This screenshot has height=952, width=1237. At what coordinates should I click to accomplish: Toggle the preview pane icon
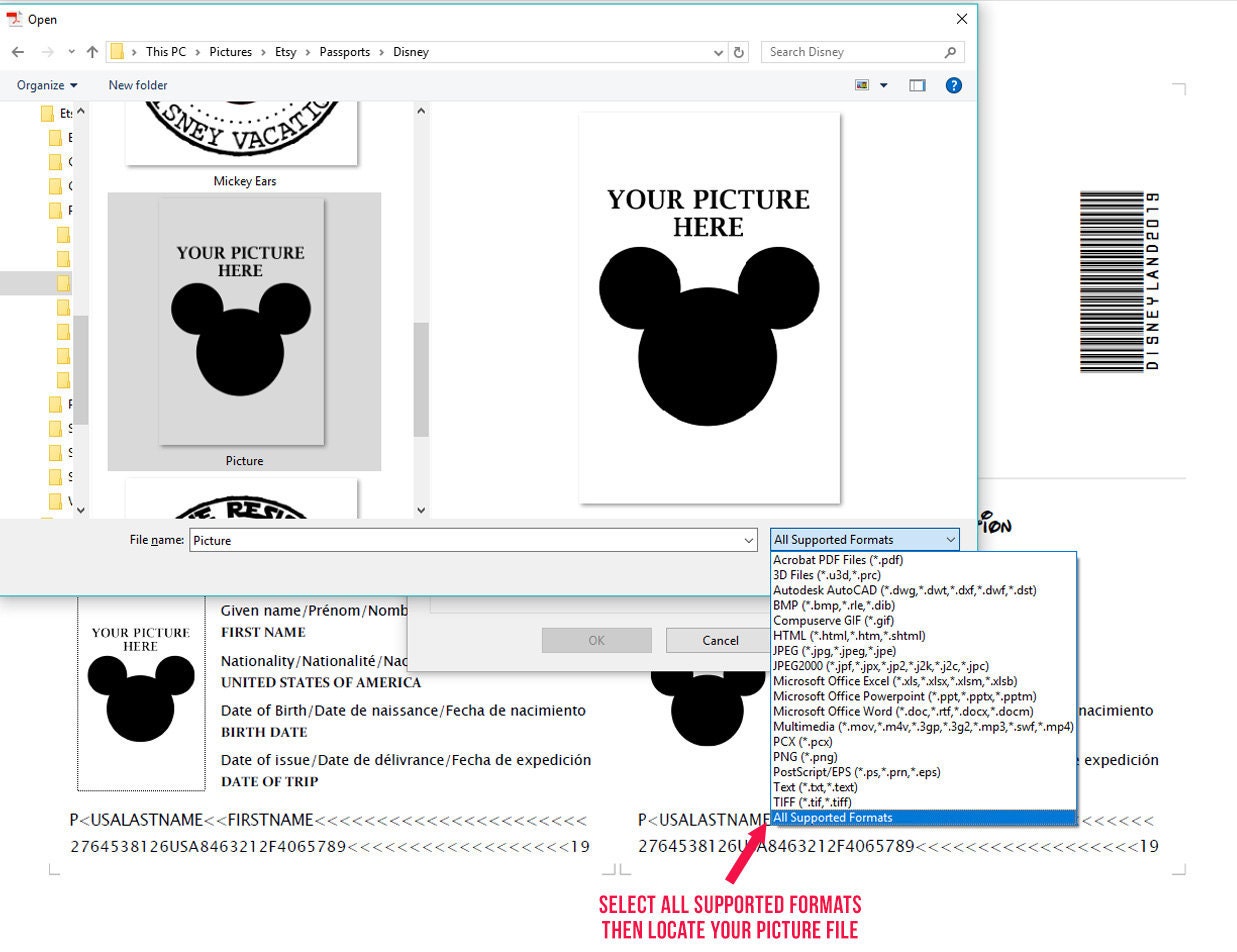pos(917,86)
